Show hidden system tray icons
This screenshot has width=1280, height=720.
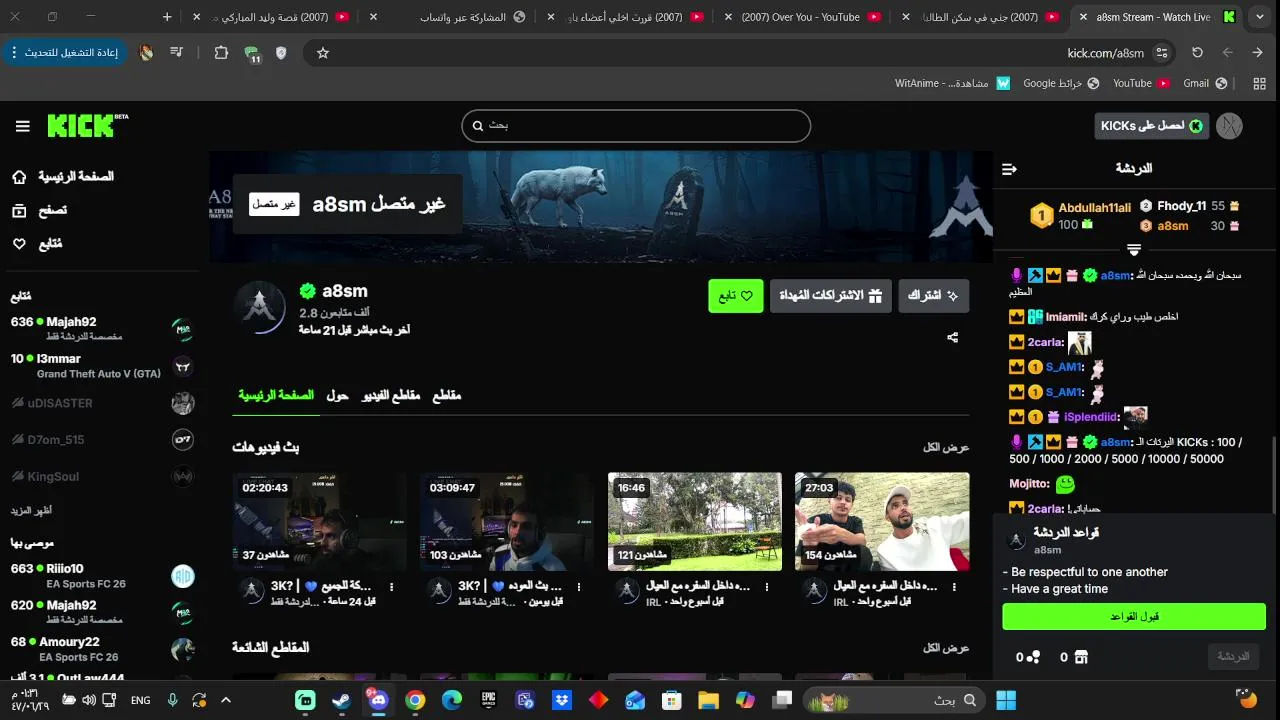[225, 700]
